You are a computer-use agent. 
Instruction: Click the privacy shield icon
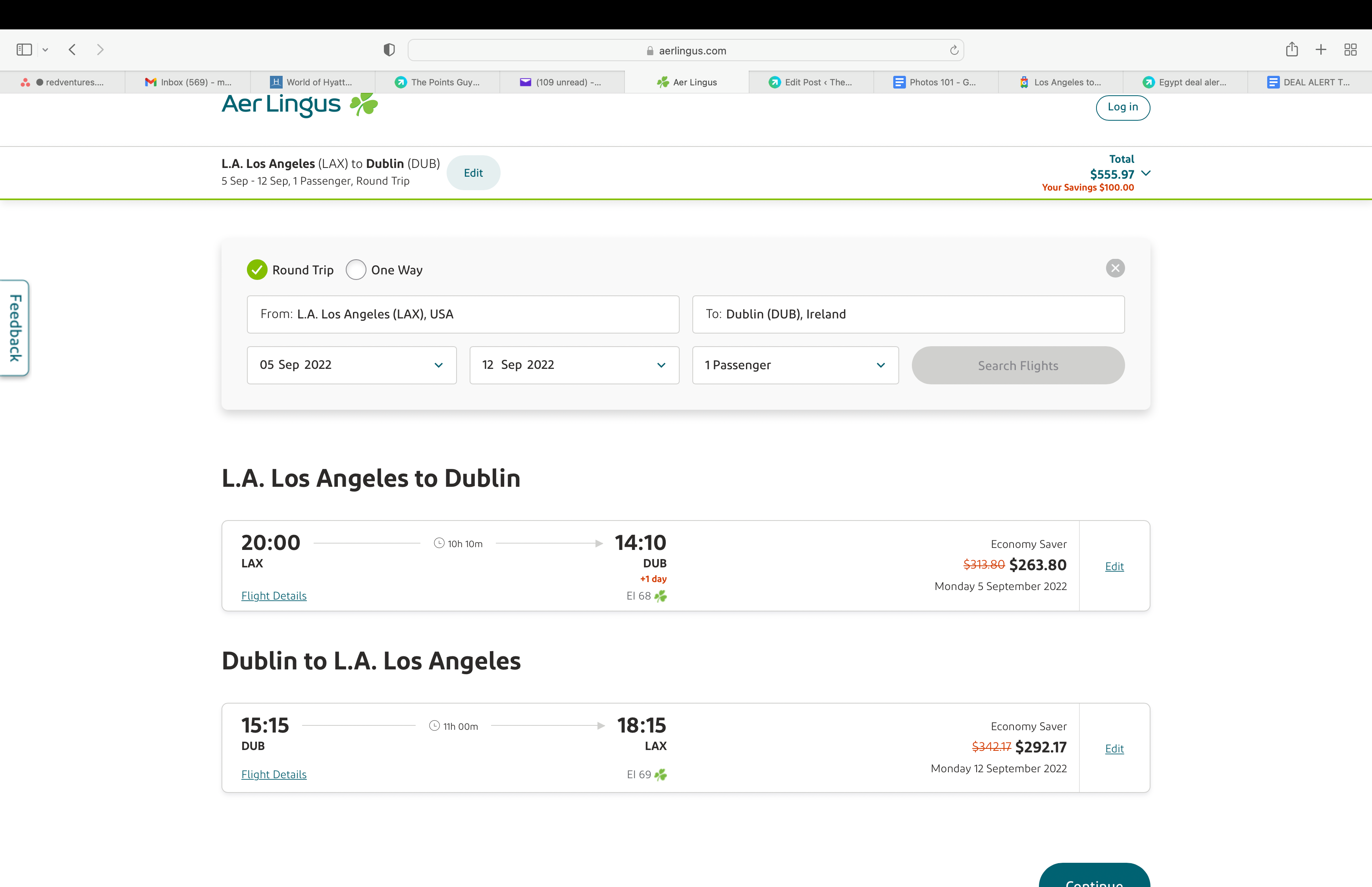tap(389, 50)
